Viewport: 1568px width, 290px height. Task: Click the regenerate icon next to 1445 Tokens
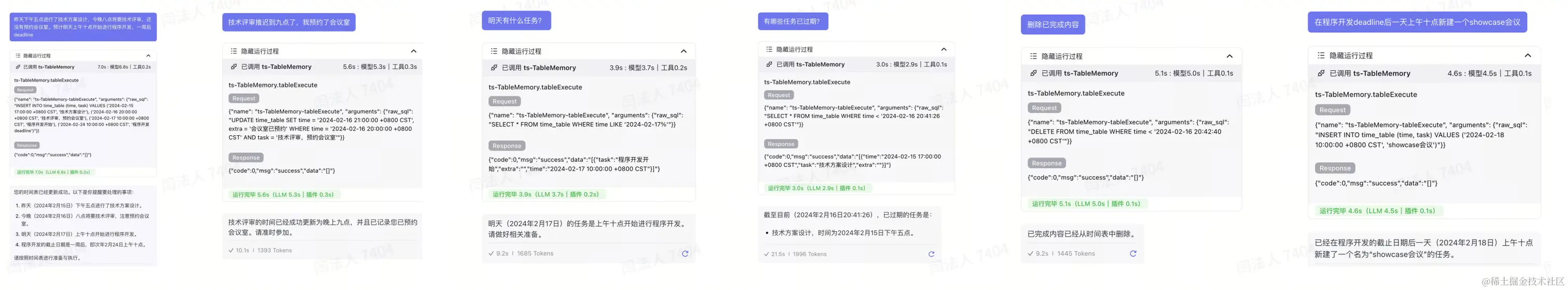tap(1133, 254)
